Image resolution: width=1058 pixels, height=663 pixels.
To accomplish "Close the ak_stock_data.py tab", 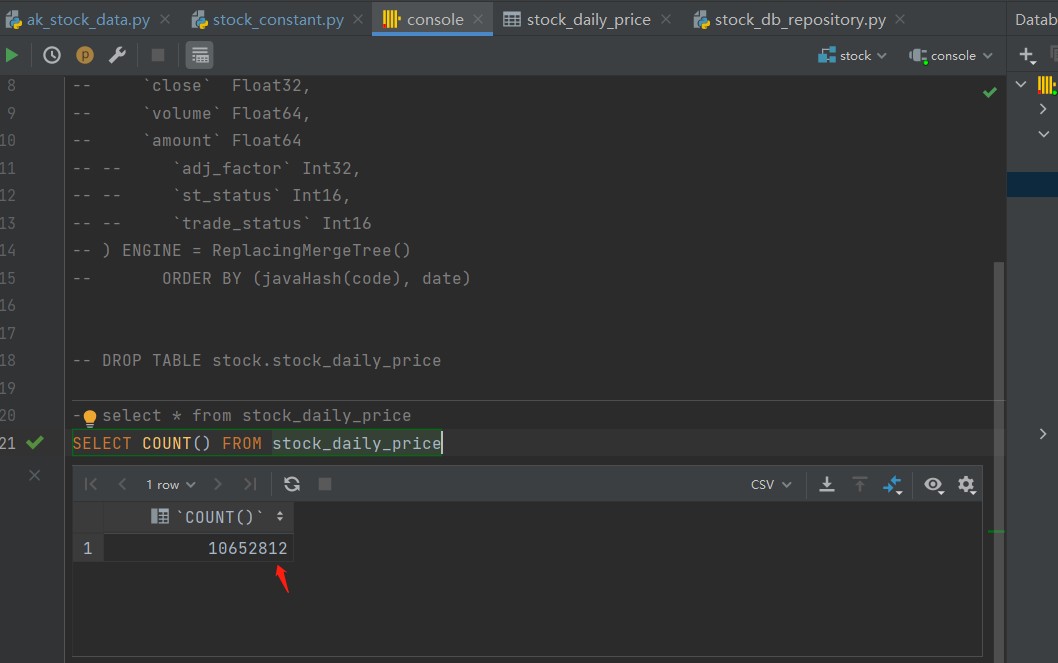I will click(165, 20).
